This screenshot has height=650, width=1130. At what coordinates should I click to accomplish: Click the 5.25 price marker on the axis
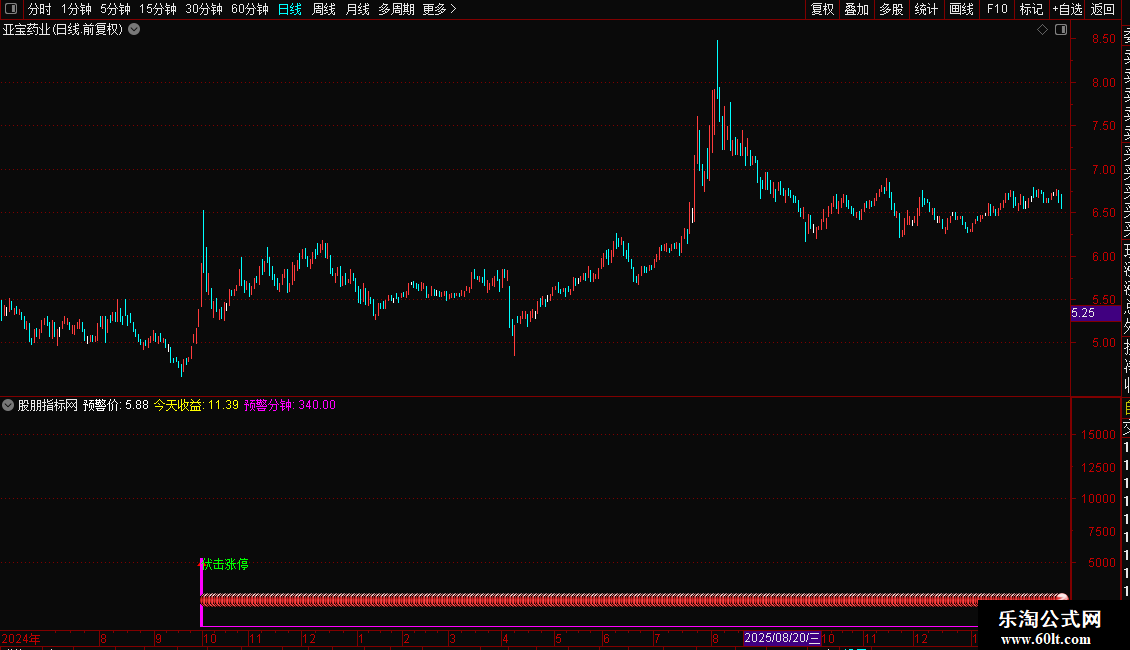pyautogui.click(x=1095, y=313)
